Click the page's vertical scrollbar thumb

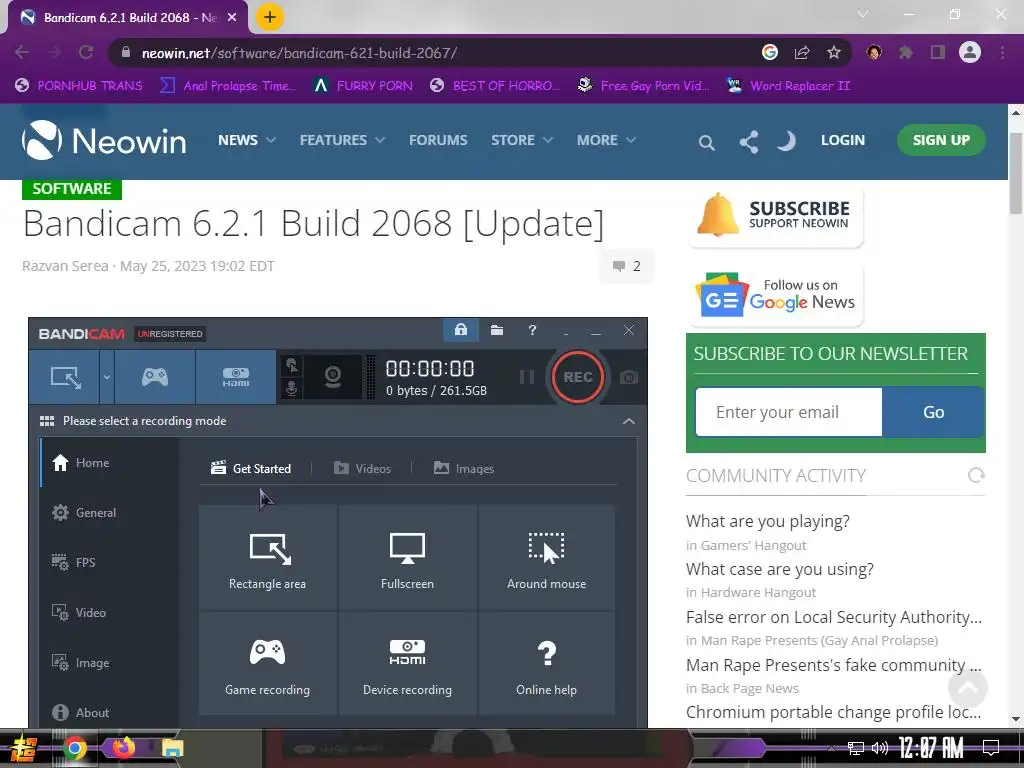coord(1016,173)
